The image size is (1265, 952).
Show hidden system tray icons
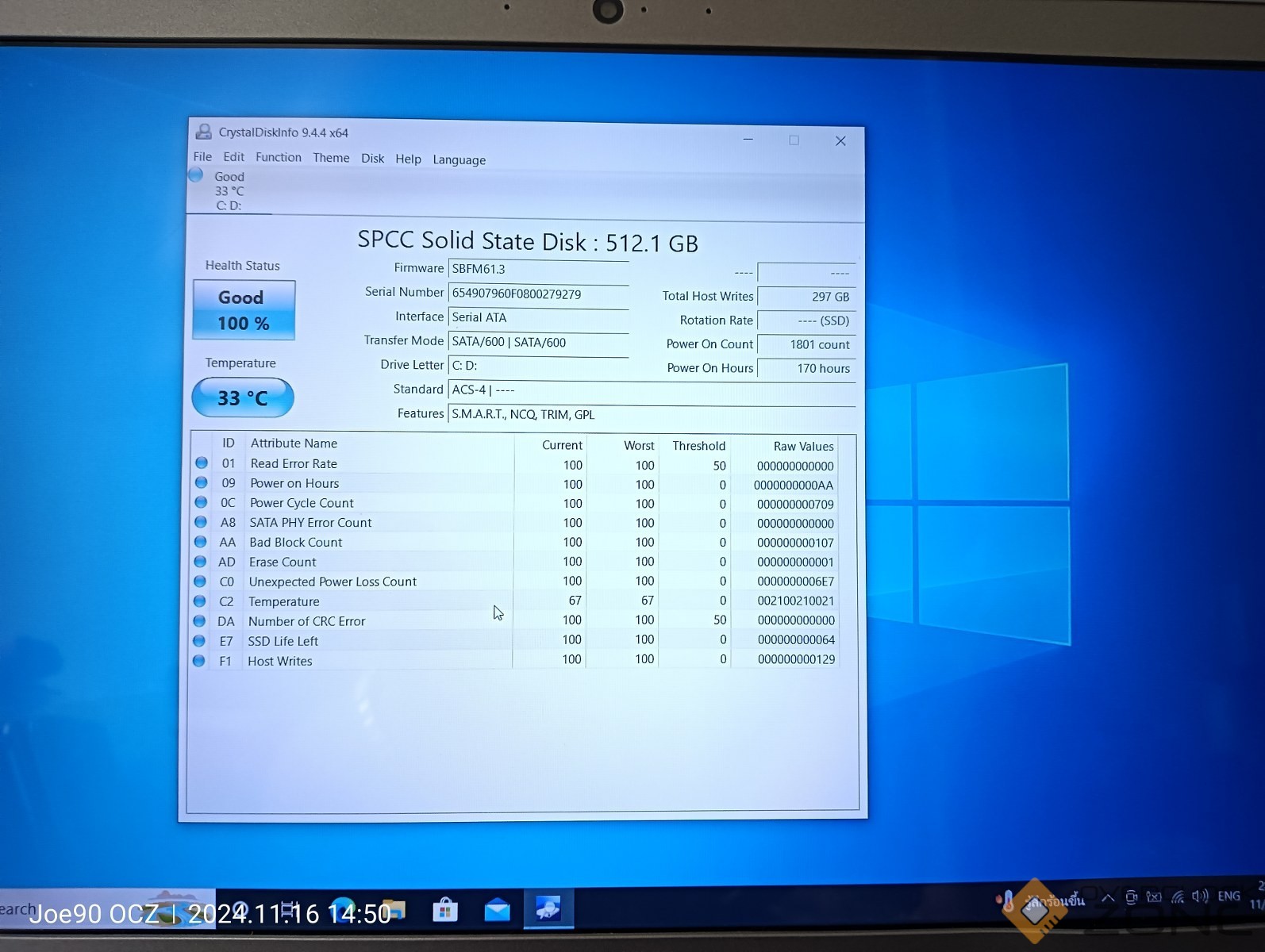pos(1107,898)
